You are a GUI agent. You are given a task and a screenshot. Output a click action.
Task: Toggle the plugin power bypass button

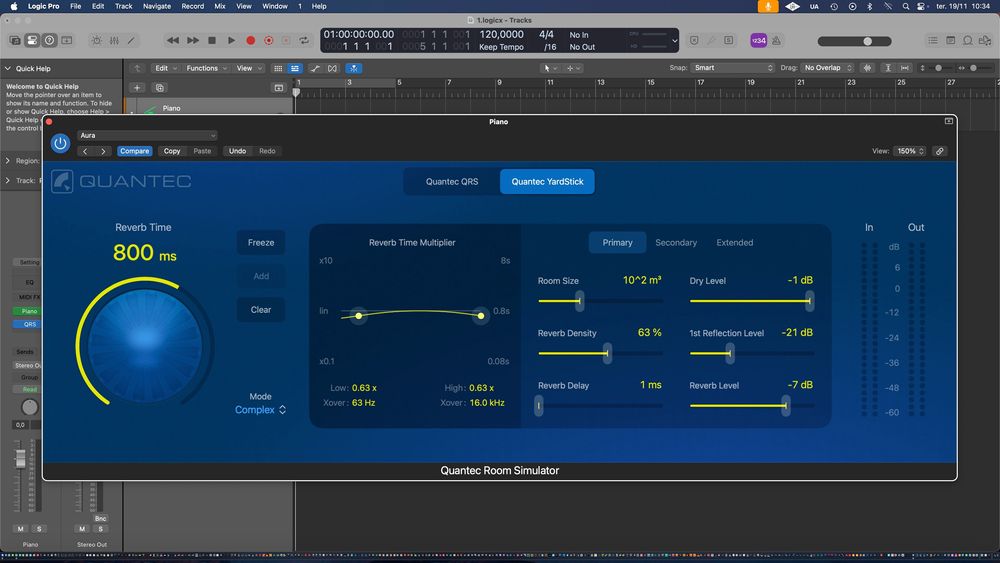point(60,143)
